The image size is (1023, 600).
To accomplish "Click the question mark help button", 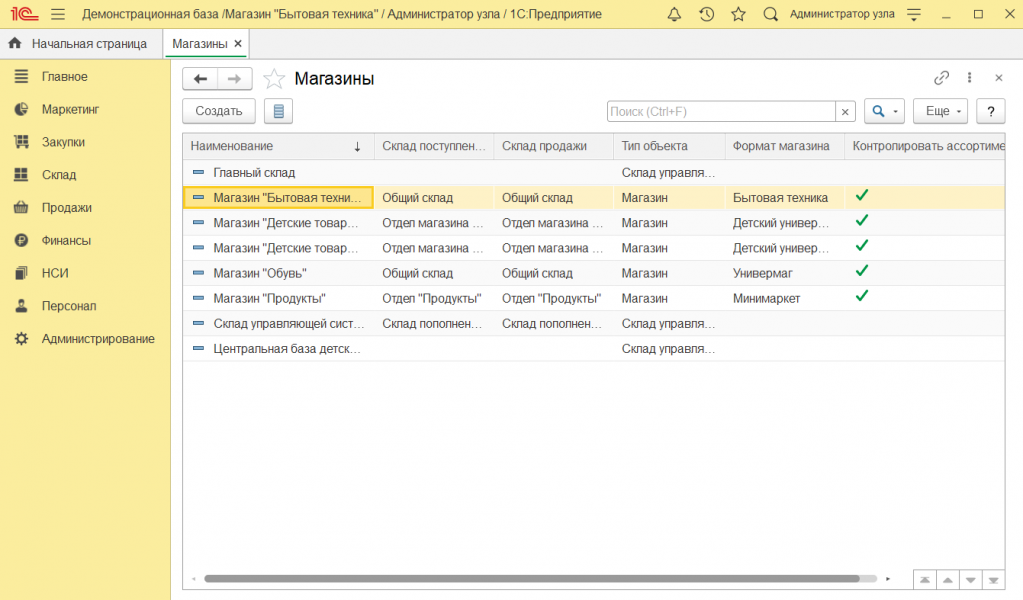I will pos(990,111).
